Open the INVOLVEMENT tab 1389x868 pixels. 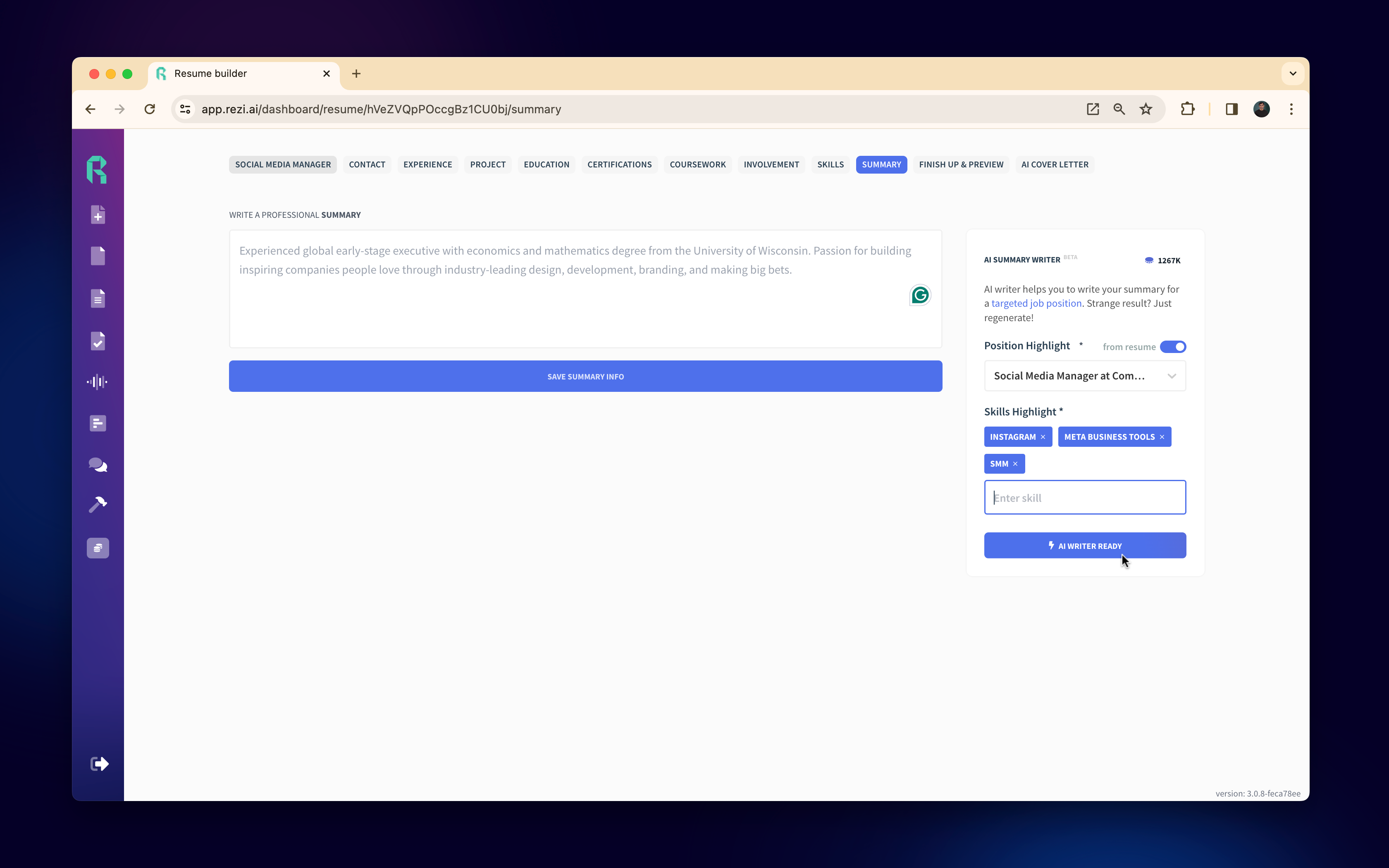(x=771, y=165)
